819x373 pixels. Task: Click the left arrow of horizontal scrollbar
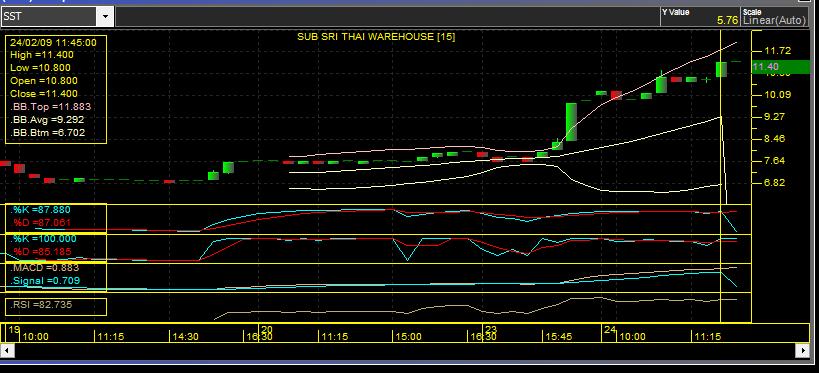click(7, 351)
